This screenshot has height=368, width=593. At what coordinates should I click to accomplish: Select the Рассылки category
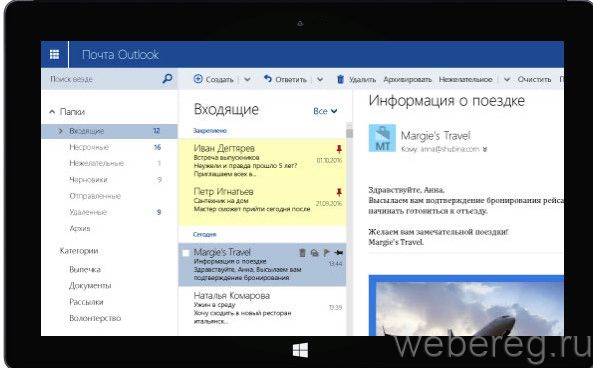point(86,302)
